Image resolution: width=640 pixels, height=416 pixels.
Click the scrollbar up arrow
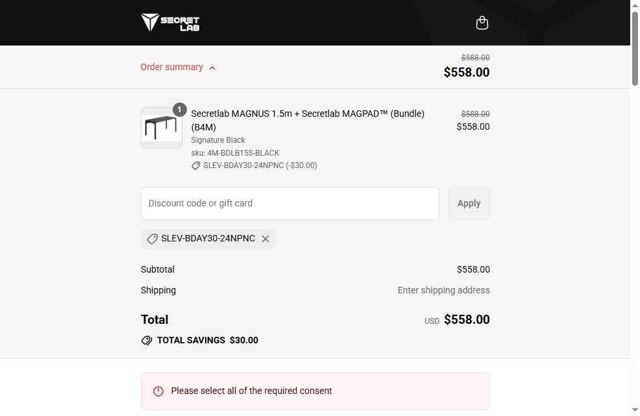coord(634,5)
